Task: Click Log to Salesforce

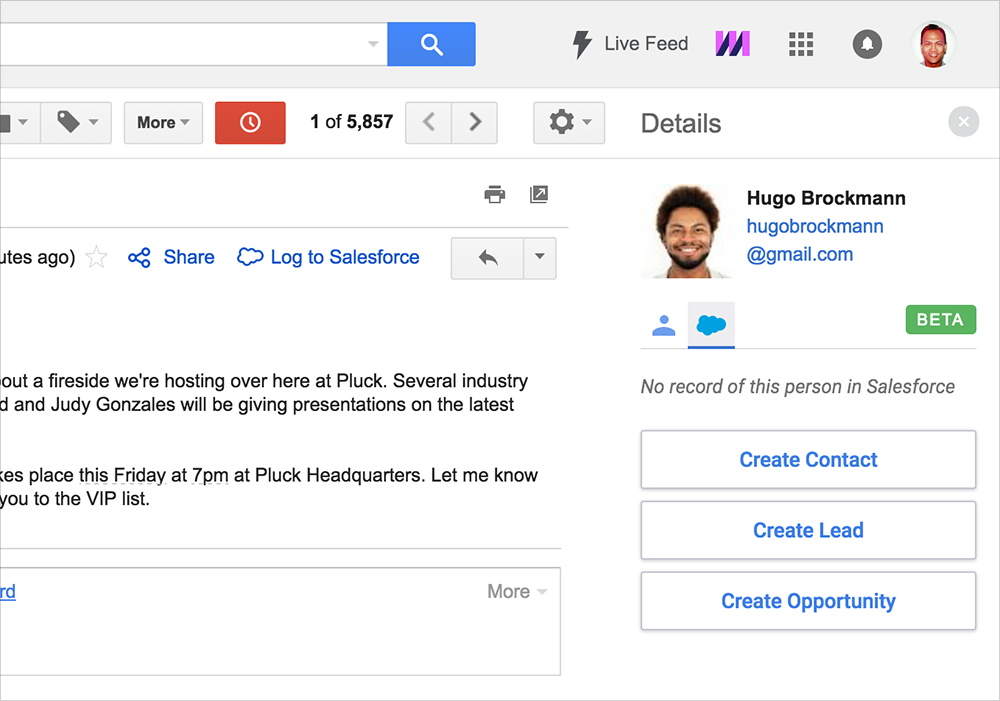Action: tap(328, 257)
